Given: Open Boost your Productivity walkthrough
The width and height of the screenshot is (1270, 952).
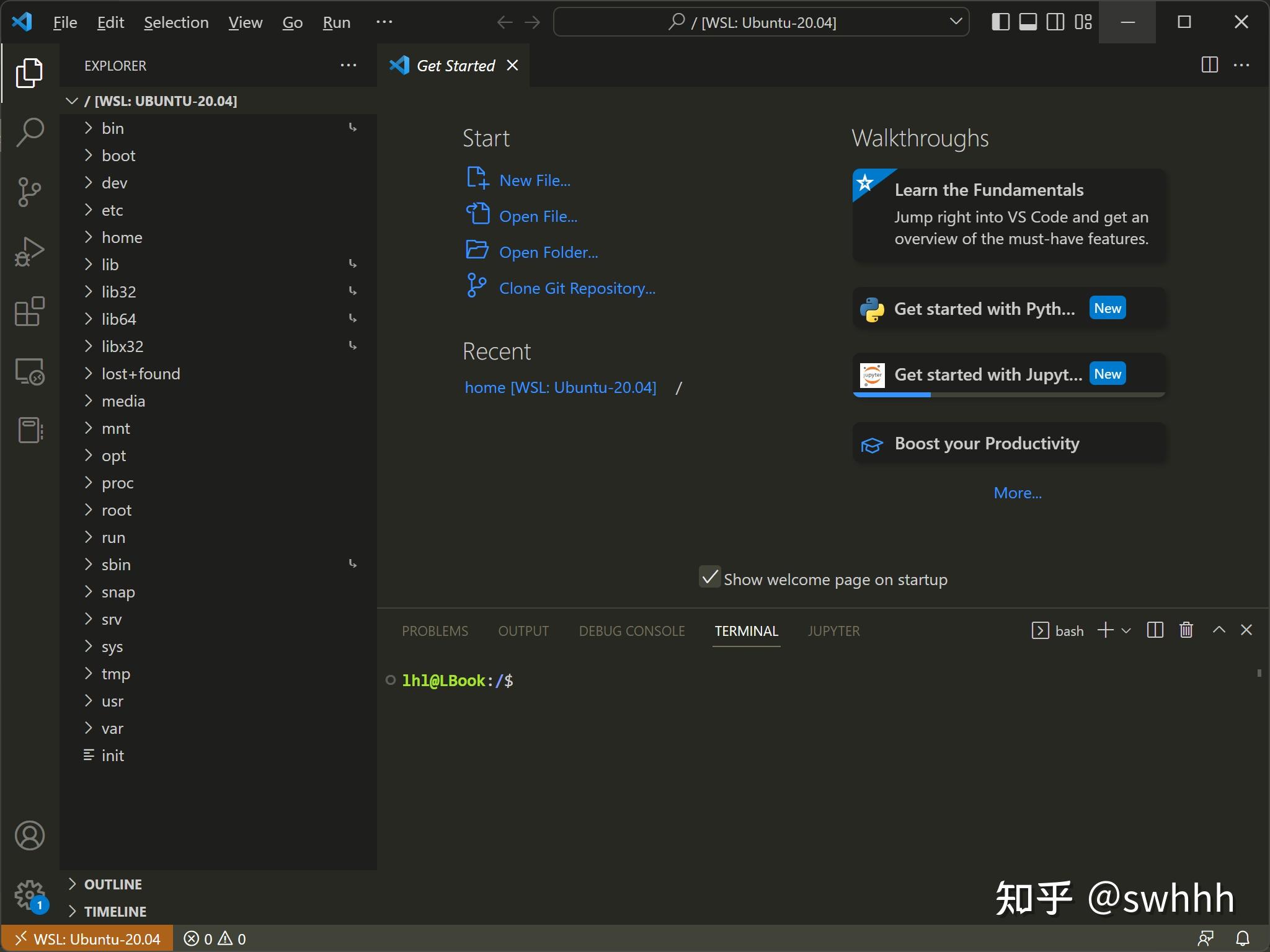Looking at the screenshot, I should [1009, 444].
